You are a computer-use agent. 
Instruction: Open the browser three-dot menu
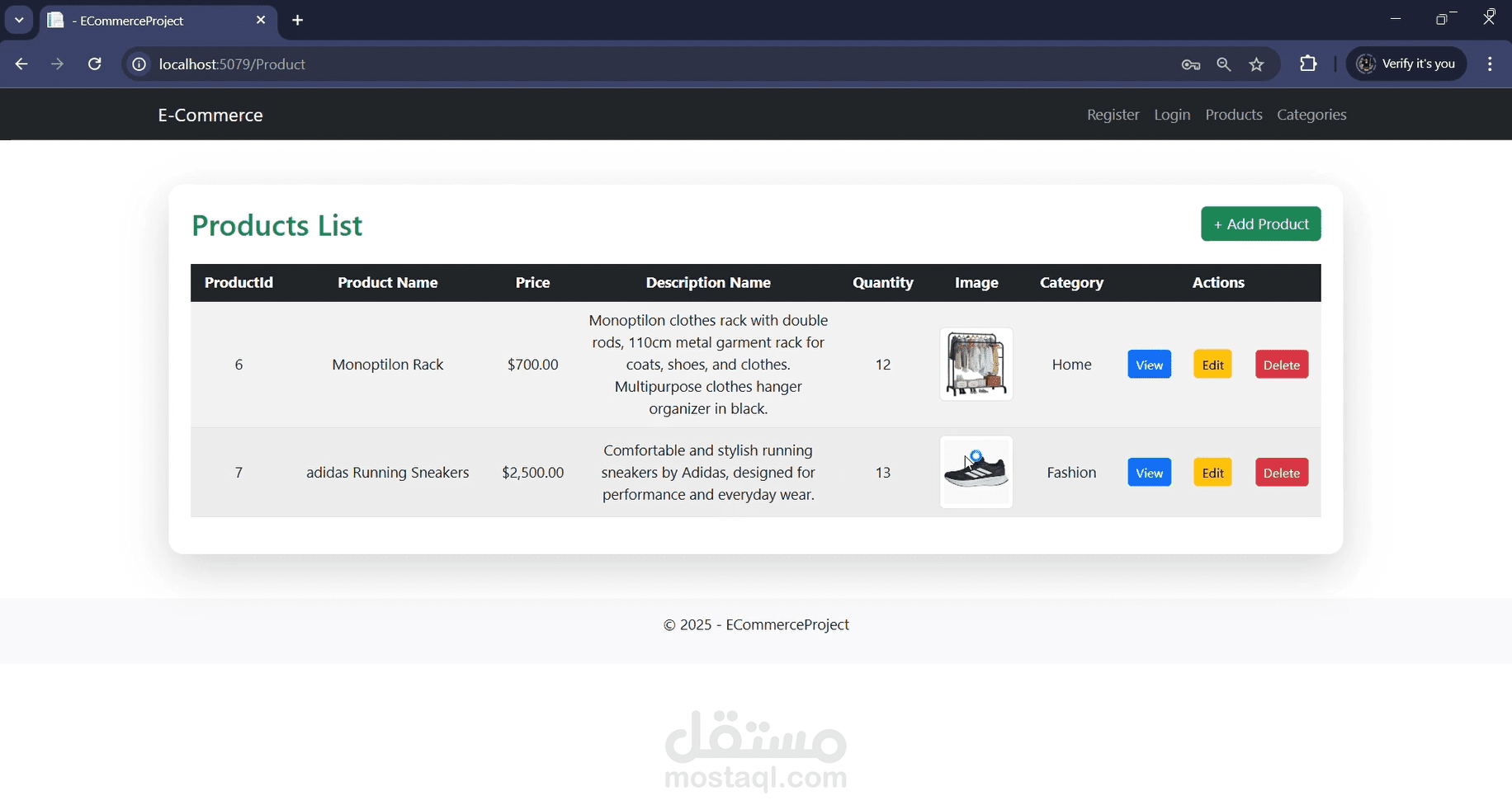1491,64
